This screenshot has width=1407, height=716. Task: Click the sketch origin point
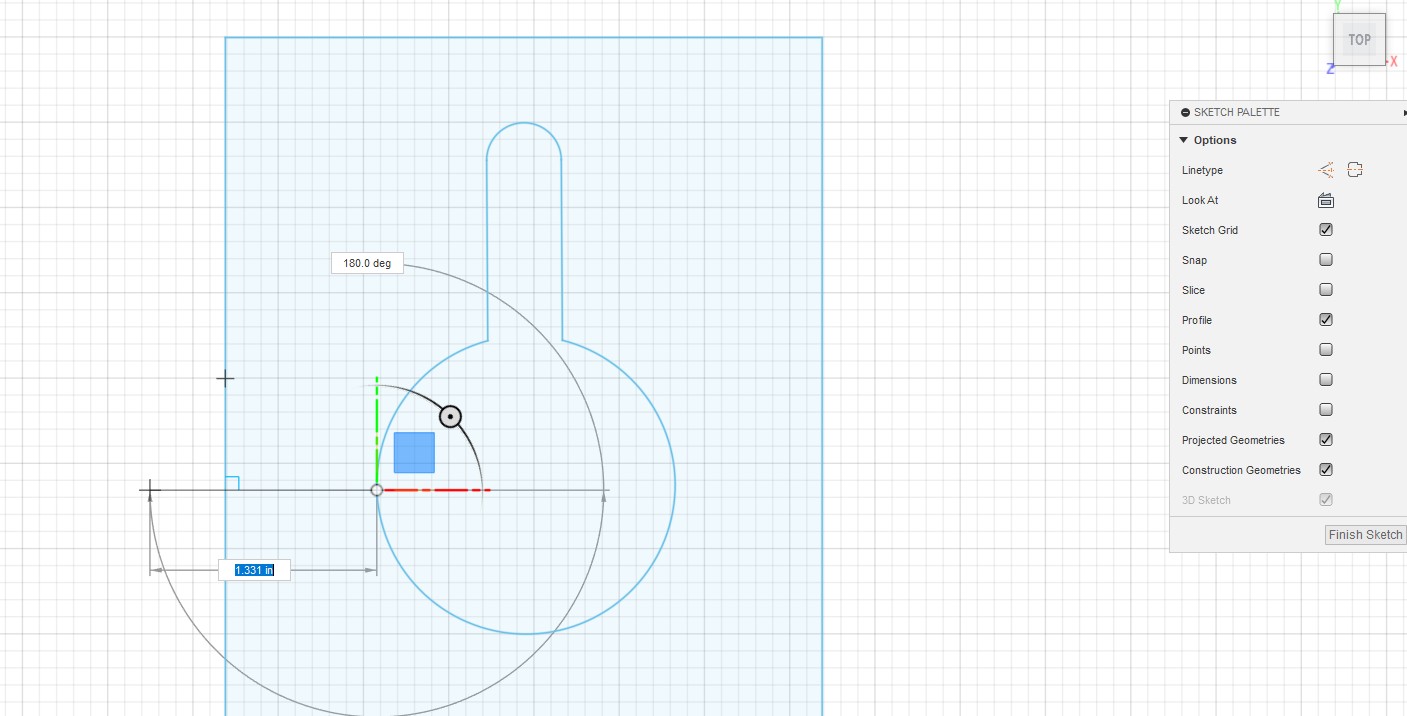(x=377, y=490)
